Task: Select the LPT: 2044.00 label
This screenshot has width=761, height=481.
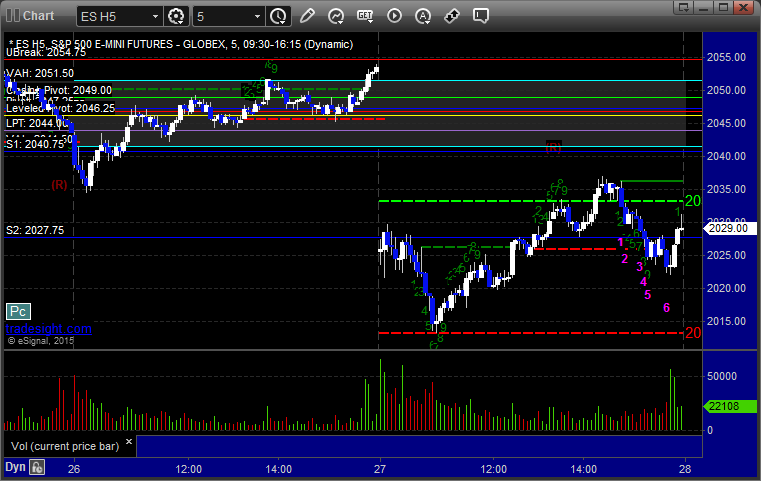Action: click(37, 123)
